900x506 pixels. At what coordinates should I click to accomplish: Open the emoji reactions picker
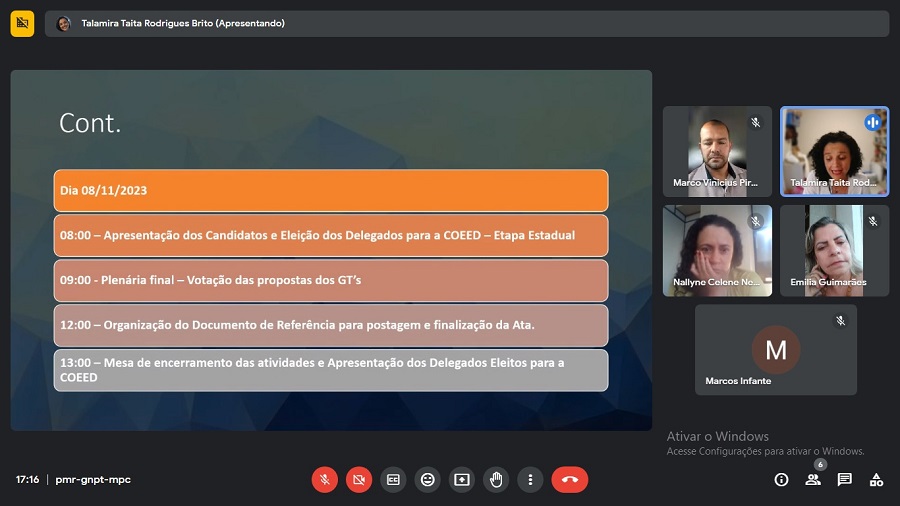(428, 480)
